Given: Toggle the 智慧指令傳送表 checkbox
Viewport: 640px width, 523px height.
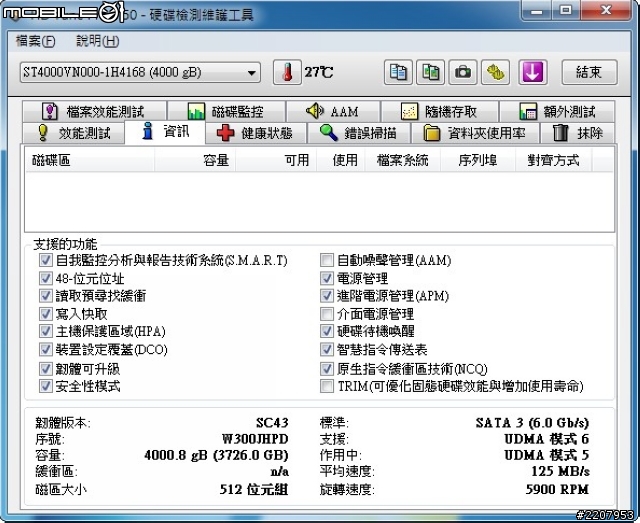Looking at the screenshot, I should tap(327, 349).
